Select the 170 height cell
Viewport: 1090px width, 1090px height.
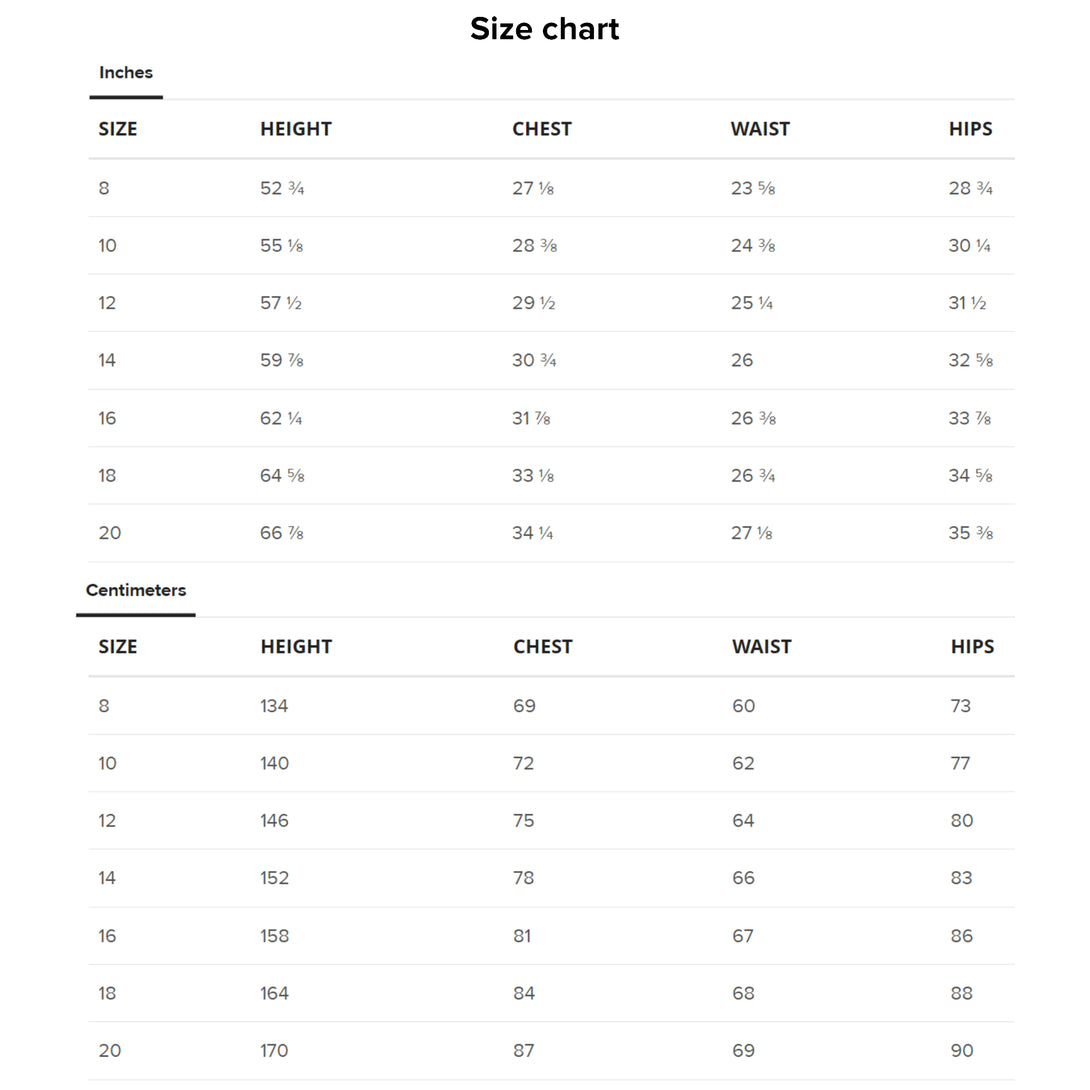274,1051
